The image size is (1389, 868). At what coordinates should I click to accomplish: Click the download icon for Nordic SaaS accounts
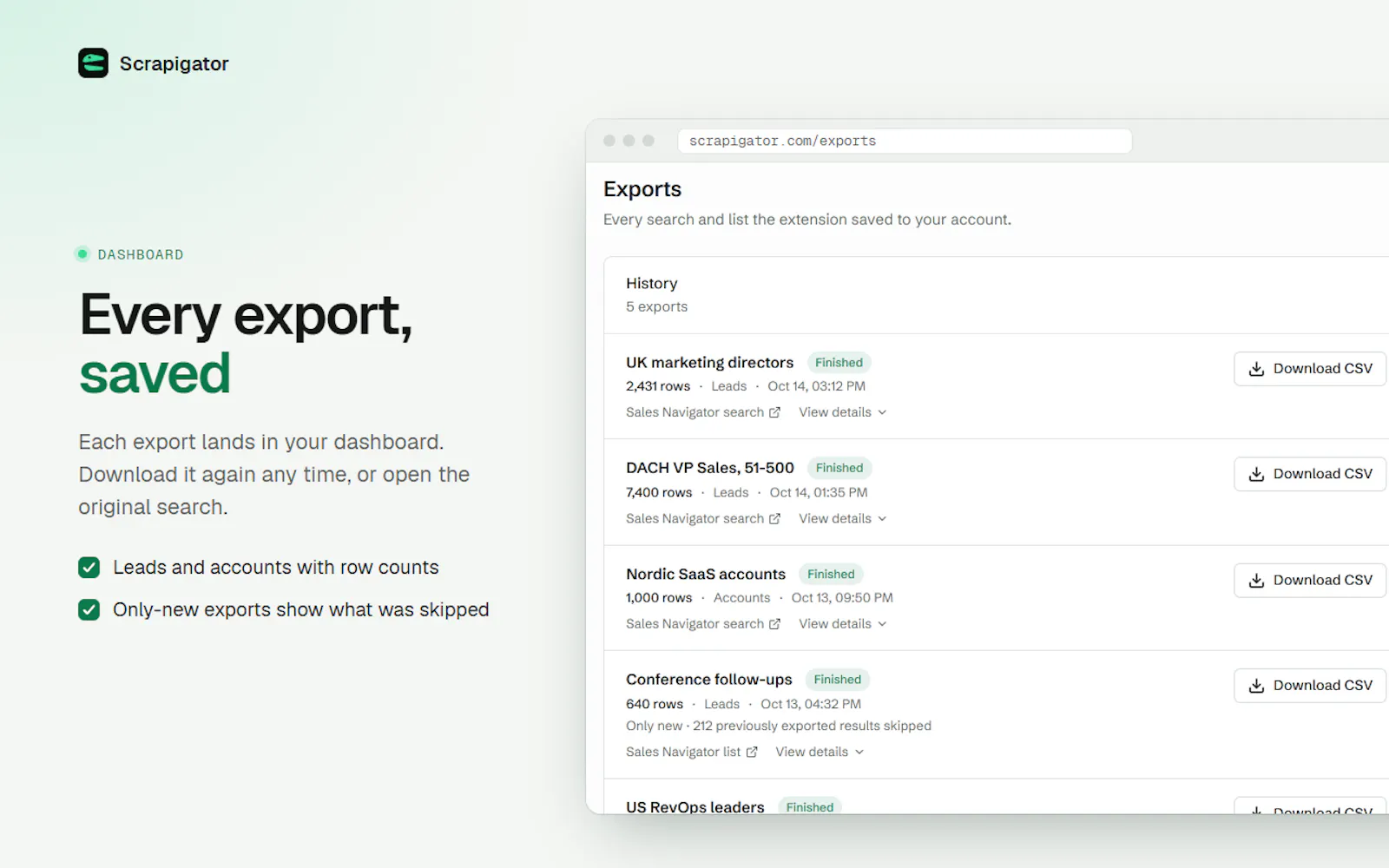pos(1256,581)
